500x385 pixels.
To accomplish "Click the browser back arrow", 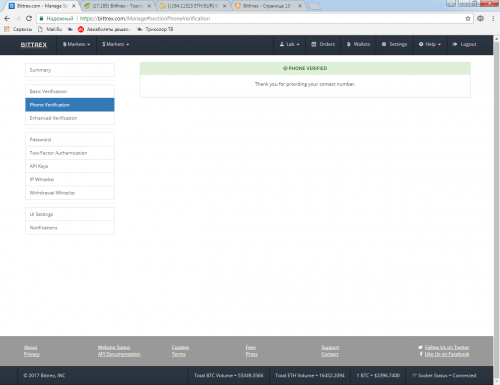I will [x=7, y=18].
